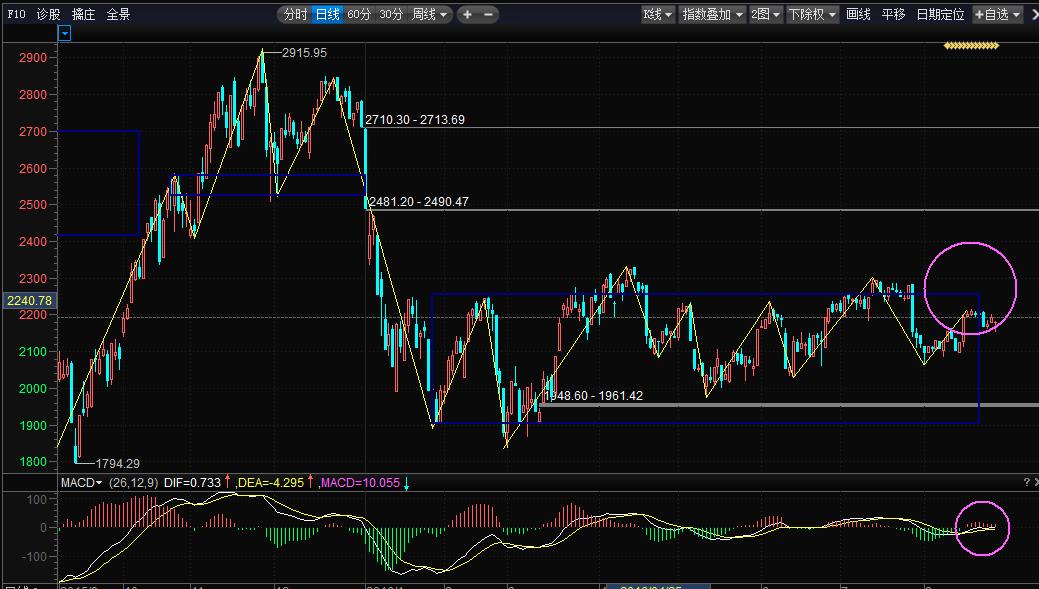Viewport: 1039px width, 589px height.
Task: Open the MACD indicator selector dropdown
Action: [82, 483]
